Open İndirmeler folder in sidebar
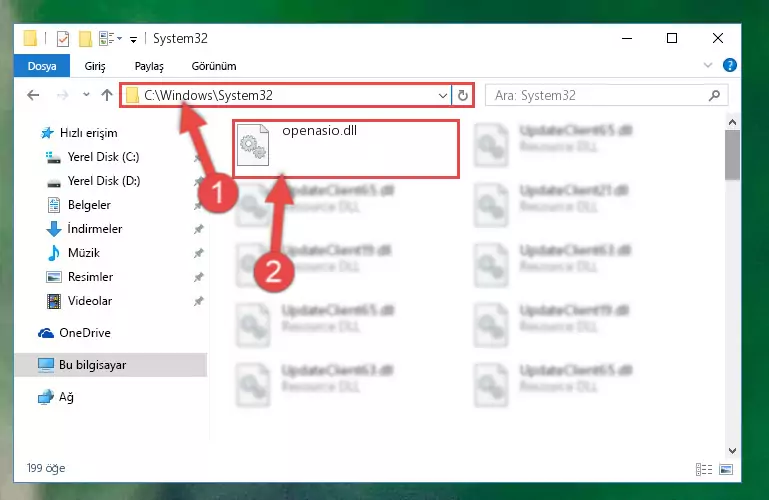The height and width of the screenshot is (500, 769). 94,229
